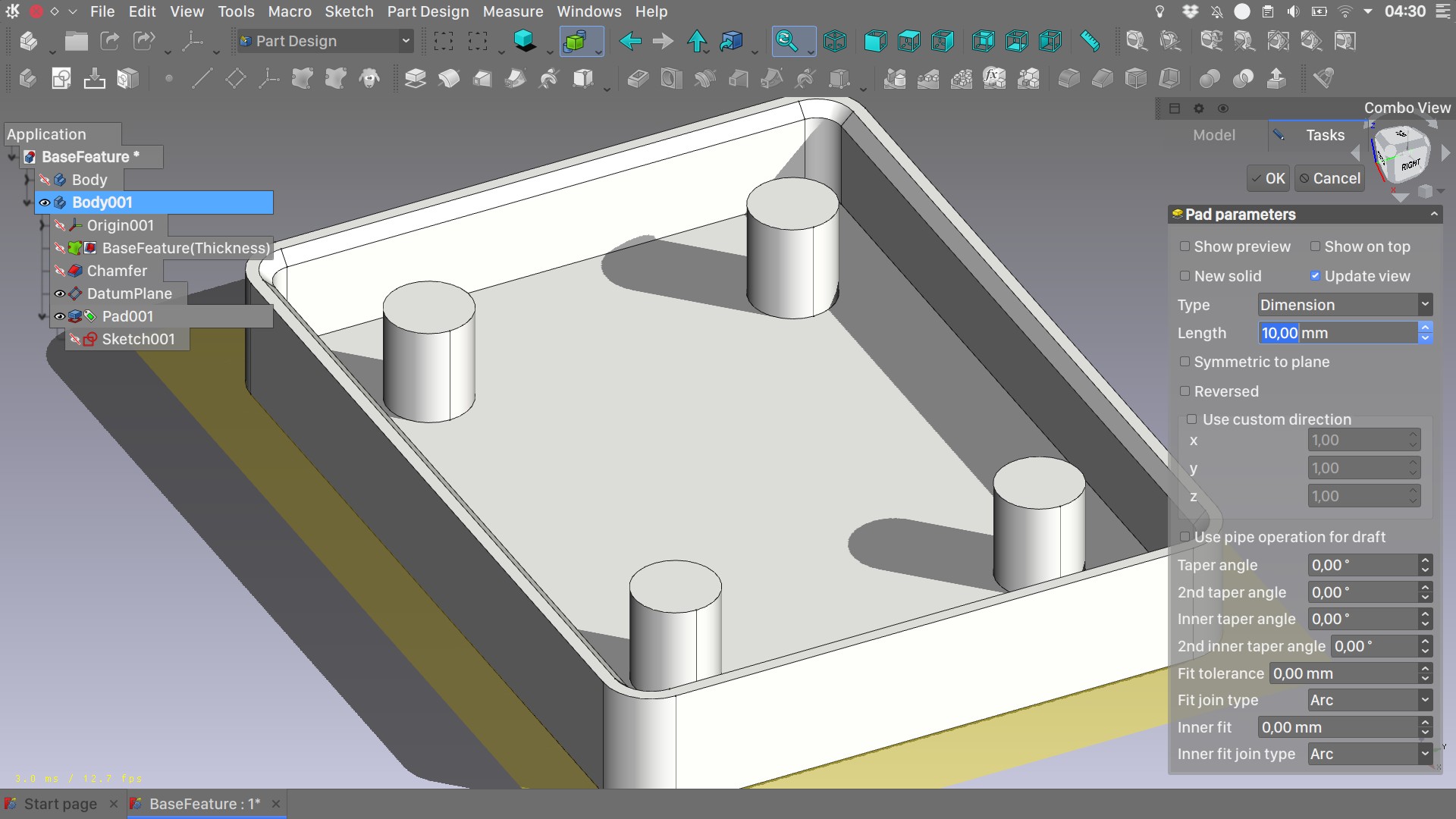Create a new sketch

pyautogui.click(x=61, y=78)
